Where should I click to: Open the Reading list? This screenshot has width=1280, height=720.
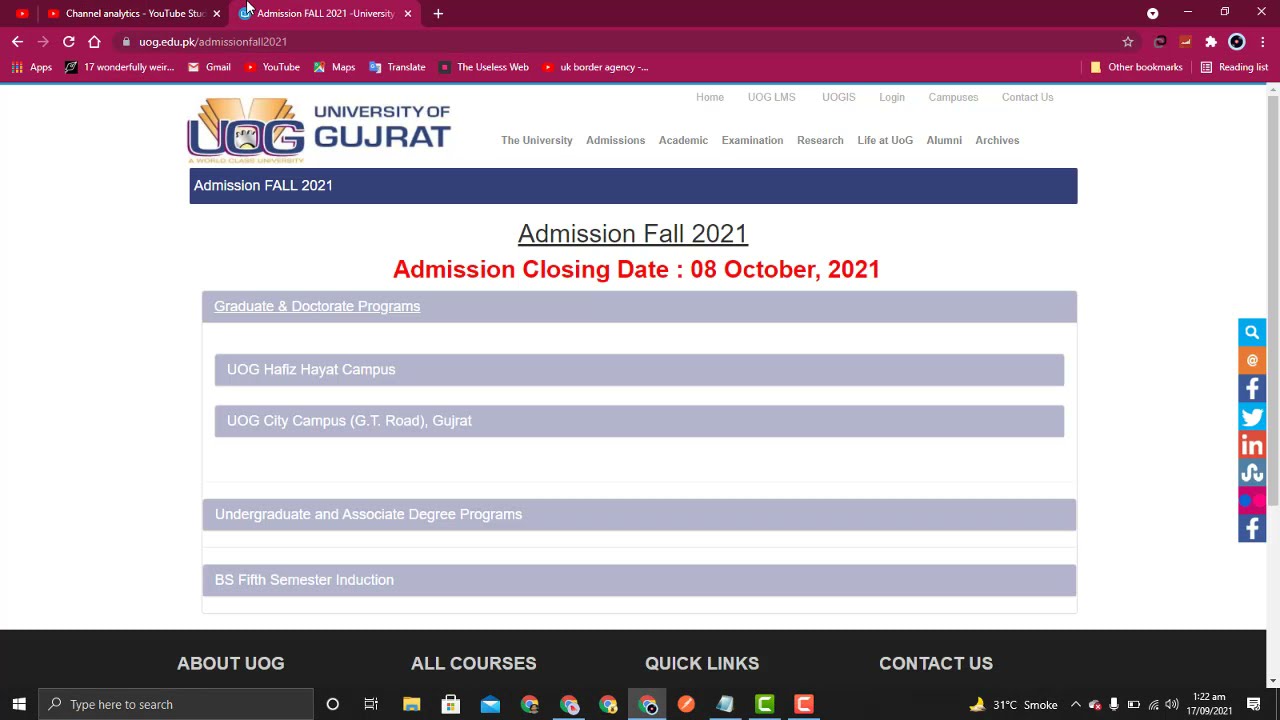pos(1234,67)
